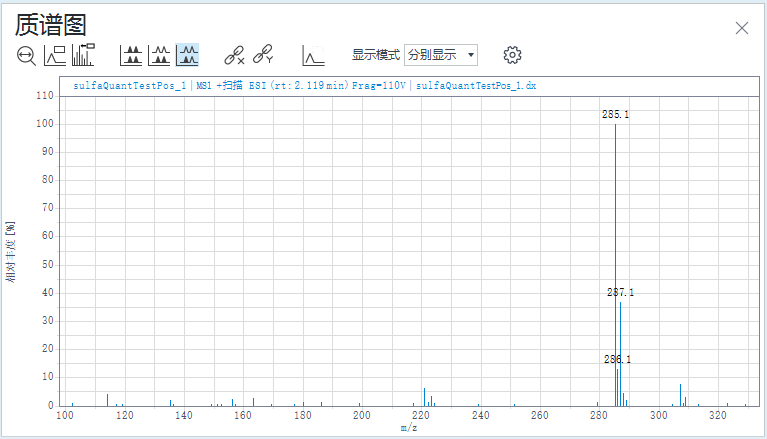Select the filled stacked peaks layout icon
This screenshot has width=767, height=439.
(131, 55)
